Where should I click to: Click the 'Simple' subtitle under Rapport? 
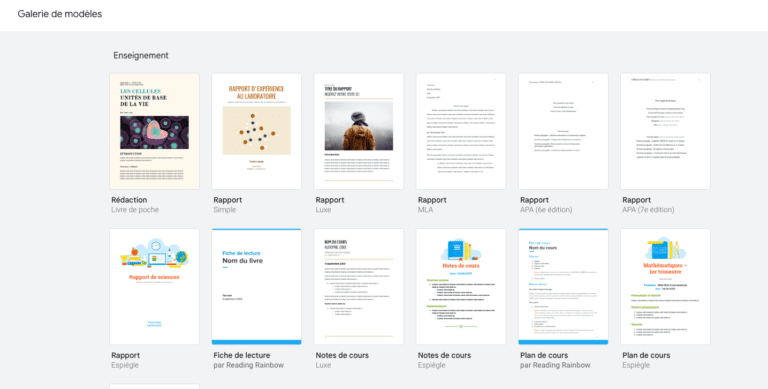225,210
